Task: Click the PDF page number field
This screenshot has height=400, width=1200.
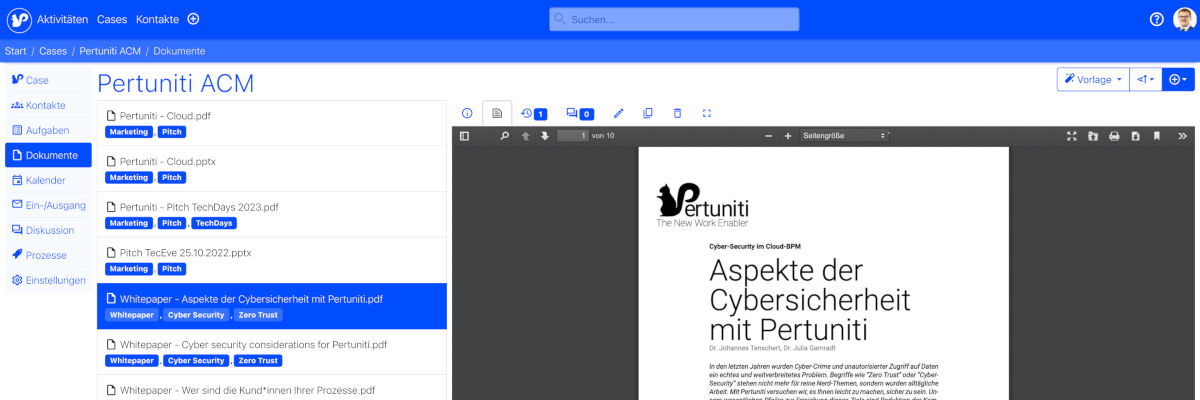Action: click(x=572, y=136)
